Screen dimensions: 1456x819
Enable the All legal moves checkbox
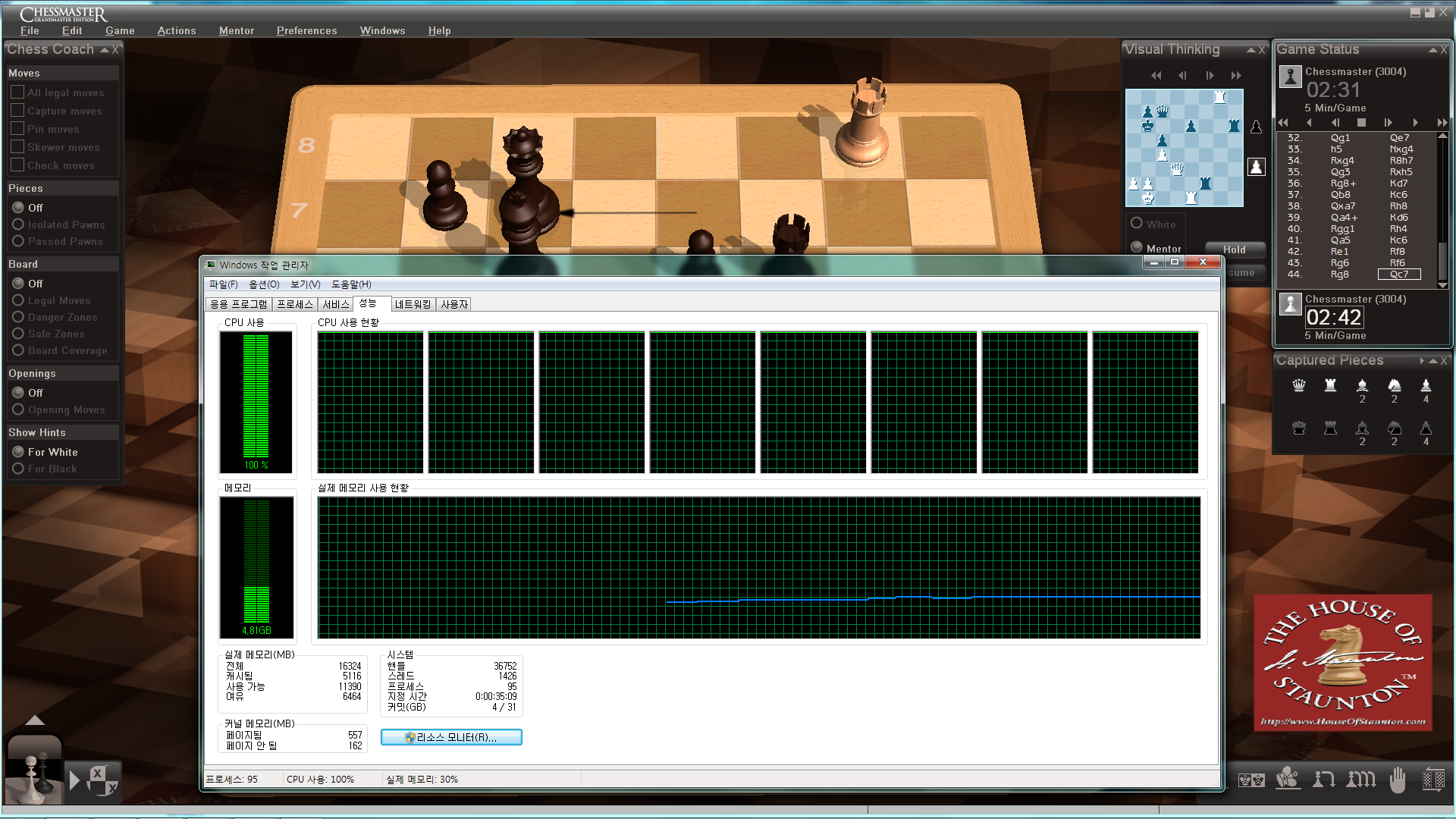pos(17,93)
